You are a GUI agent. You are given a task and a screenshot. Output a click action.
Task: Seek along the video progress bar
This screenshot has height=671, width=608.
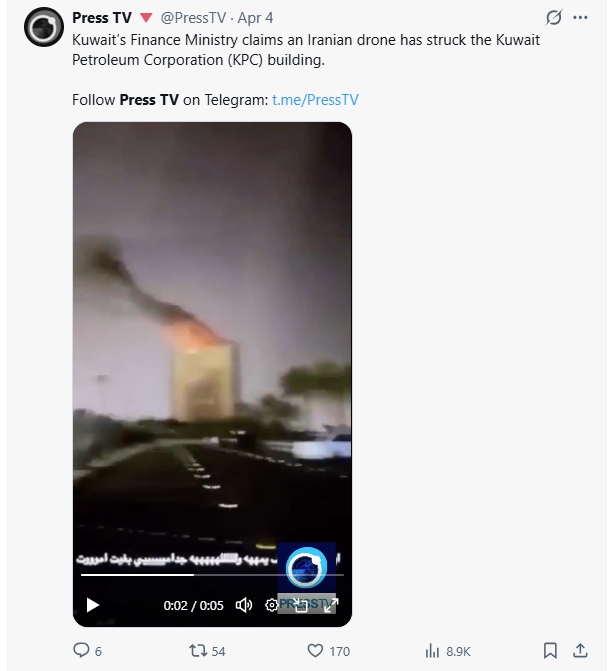click(212, 575)
